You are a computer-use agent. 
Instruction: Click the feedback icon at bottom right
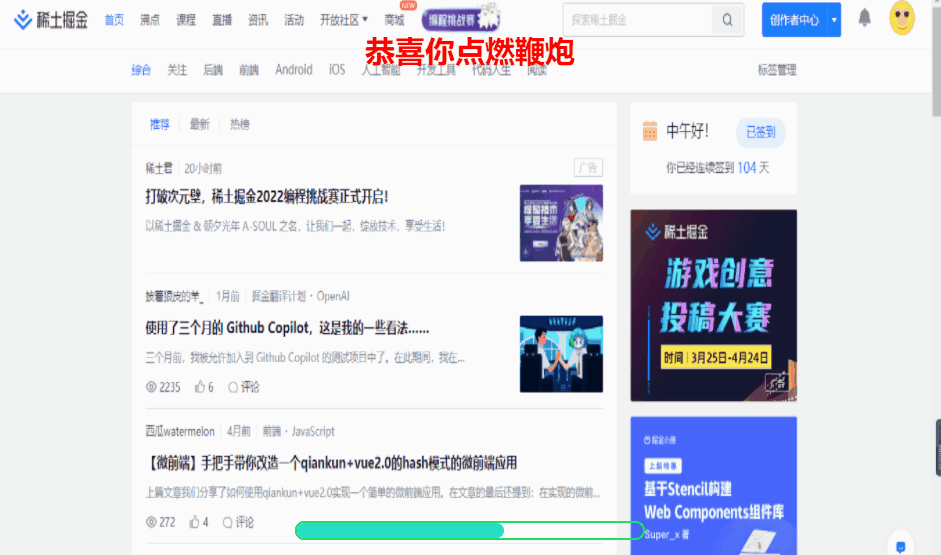(900, 545)
